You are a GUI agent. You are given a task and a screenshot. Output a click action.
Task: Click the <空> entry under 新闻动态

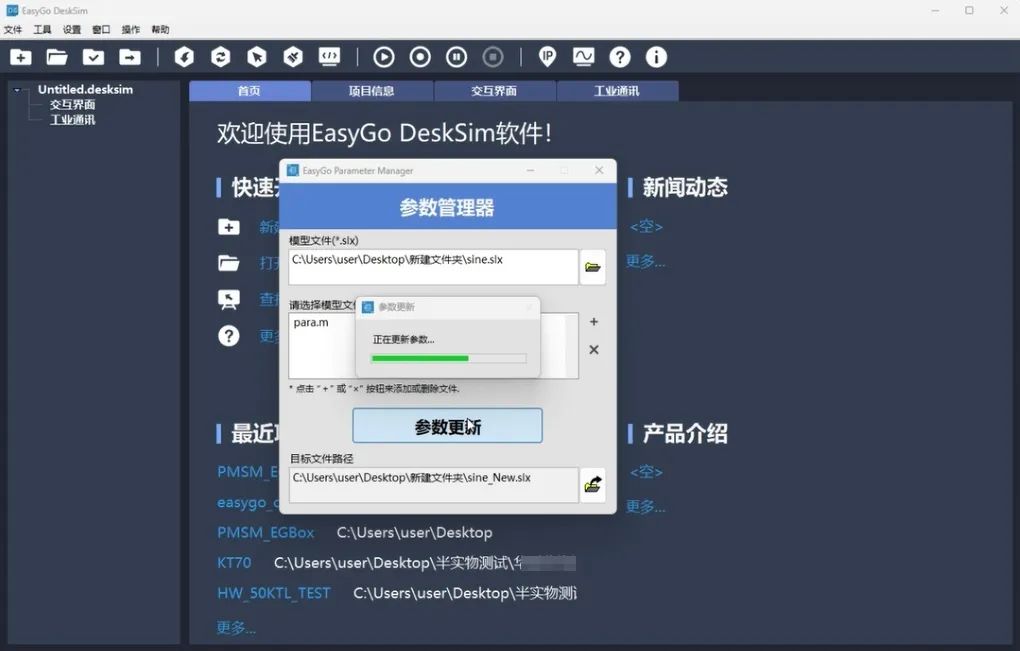[x=646, y=226]
